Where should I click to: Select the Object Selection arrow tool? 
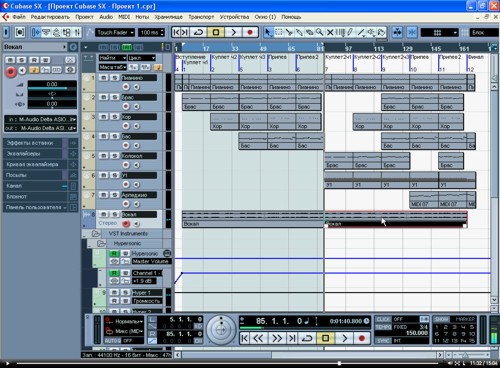[x=268, y=32]
